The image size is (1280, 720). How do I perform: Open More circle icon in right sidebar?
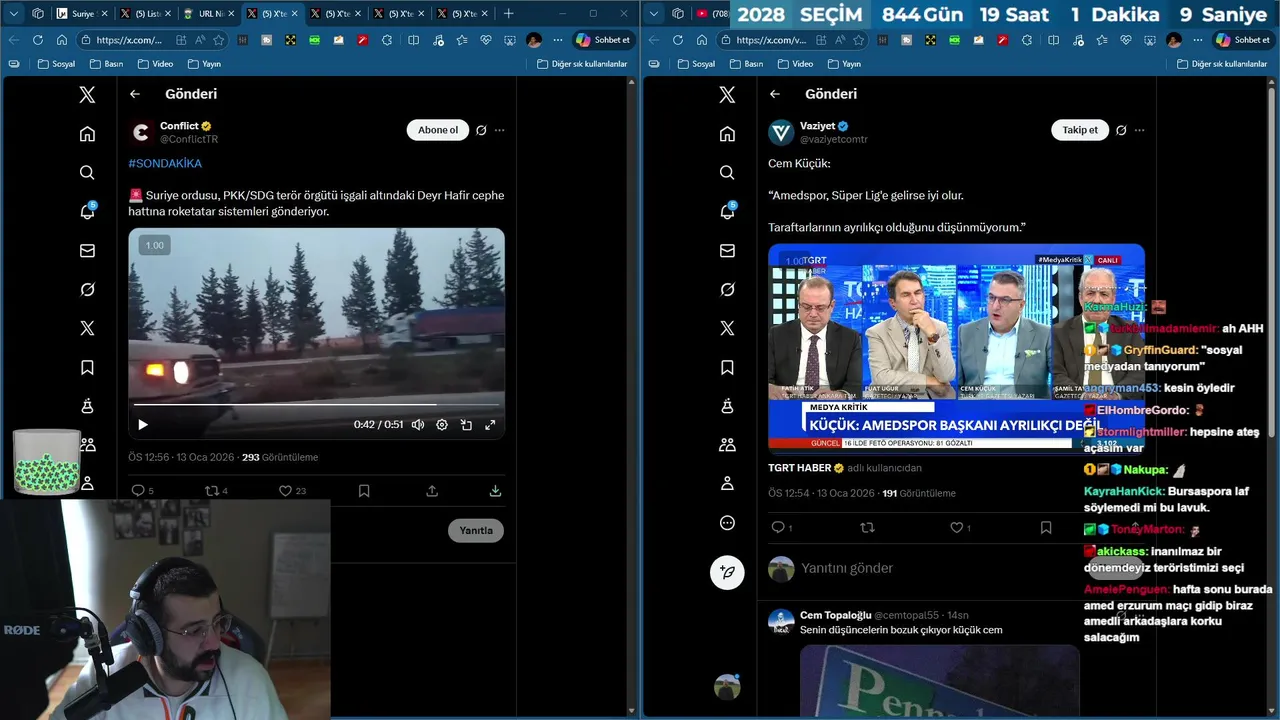click(727, 523)
